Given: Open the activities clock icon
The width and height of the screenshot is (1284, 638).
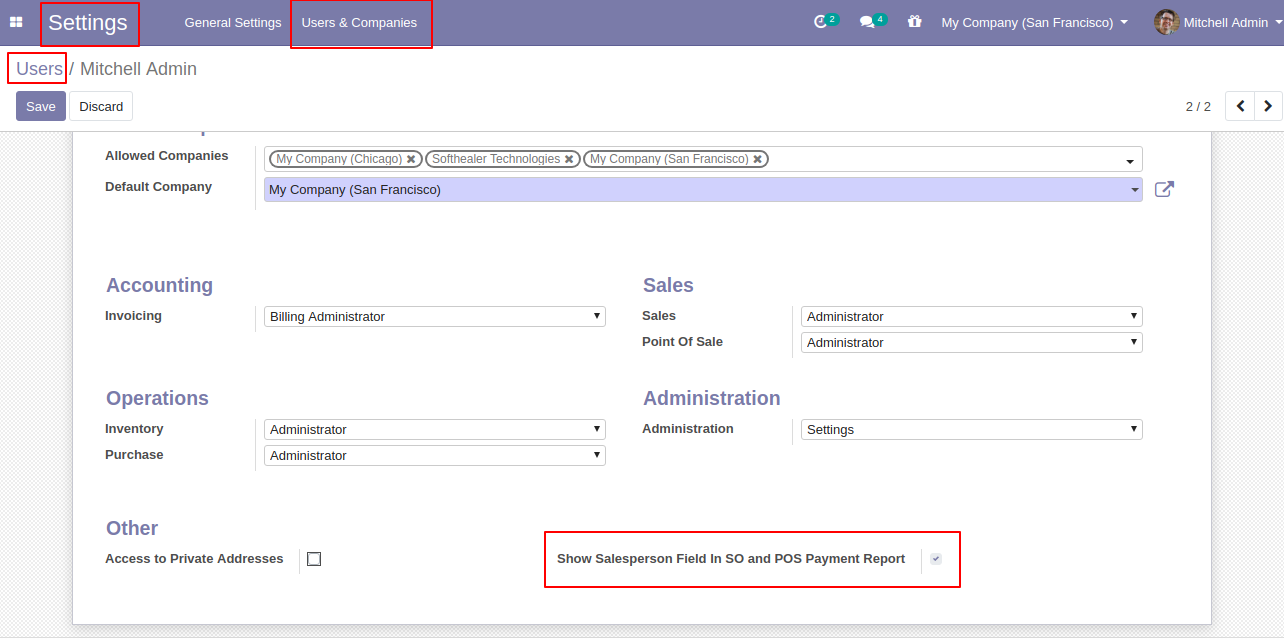Looking at the screenshot, I should tap(821, 22).
